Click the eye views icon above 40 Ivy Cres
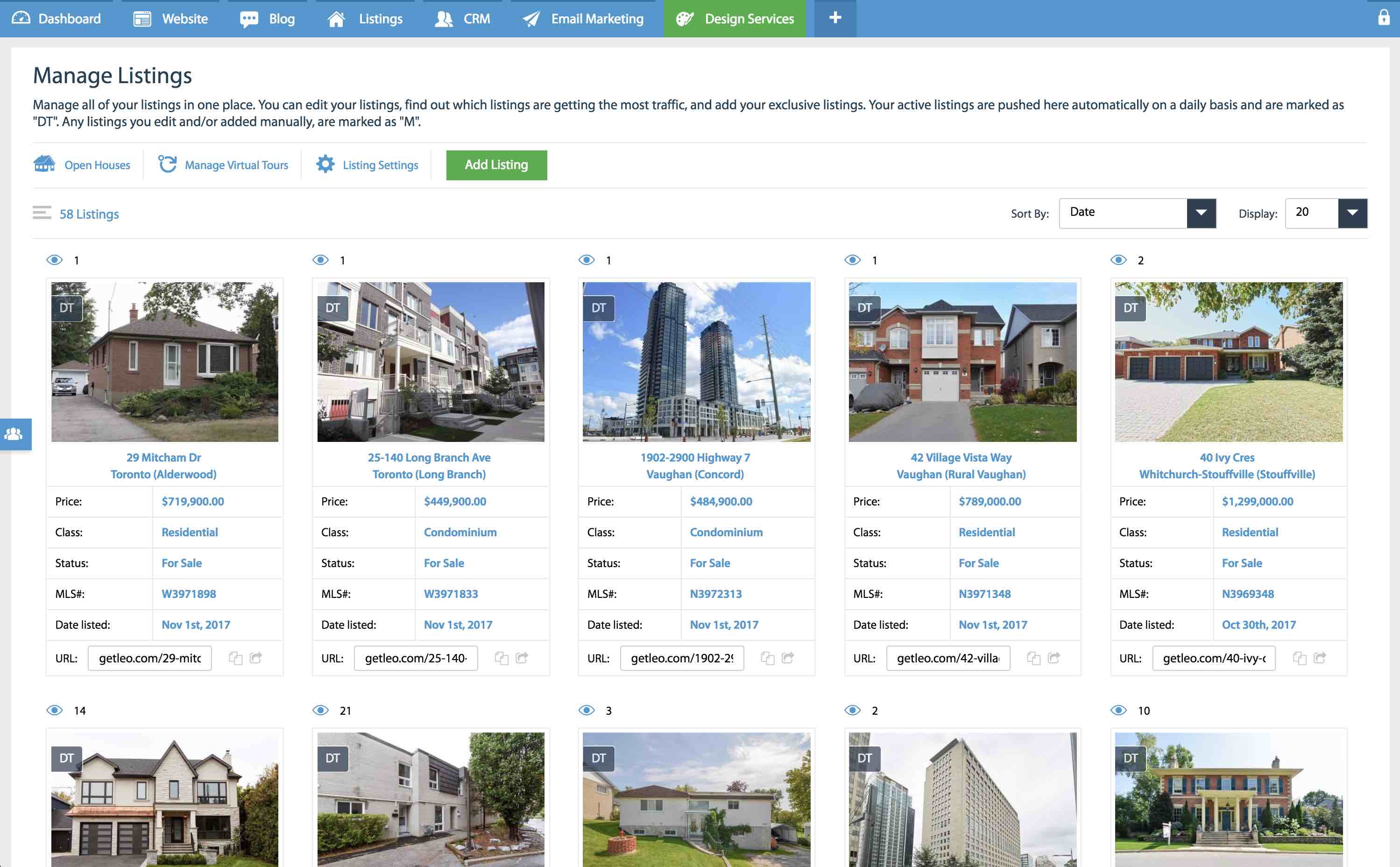 point(1118,260)
